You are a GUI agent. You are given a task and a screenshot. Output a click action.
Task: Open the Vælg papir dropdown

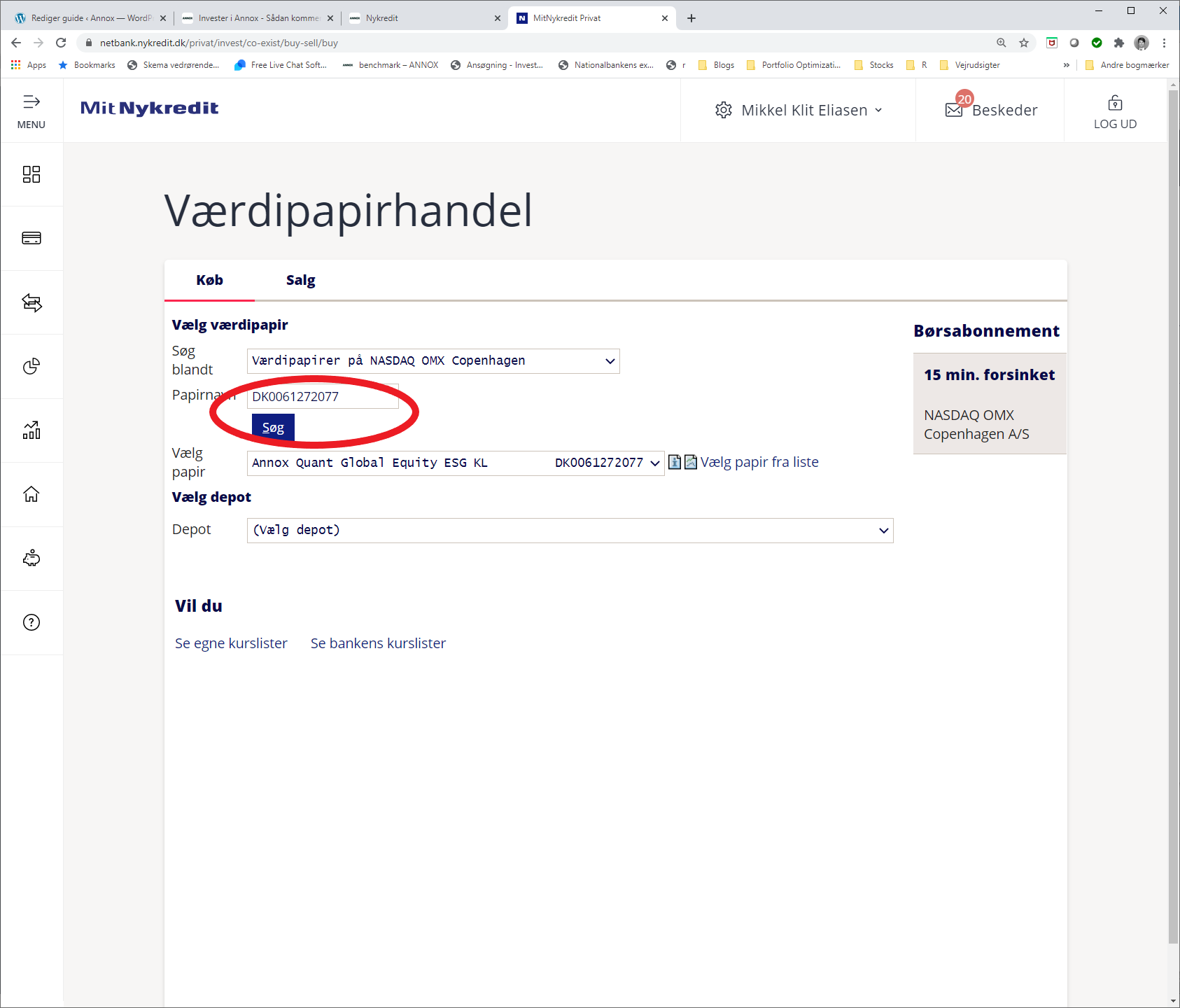click(456, 463)
